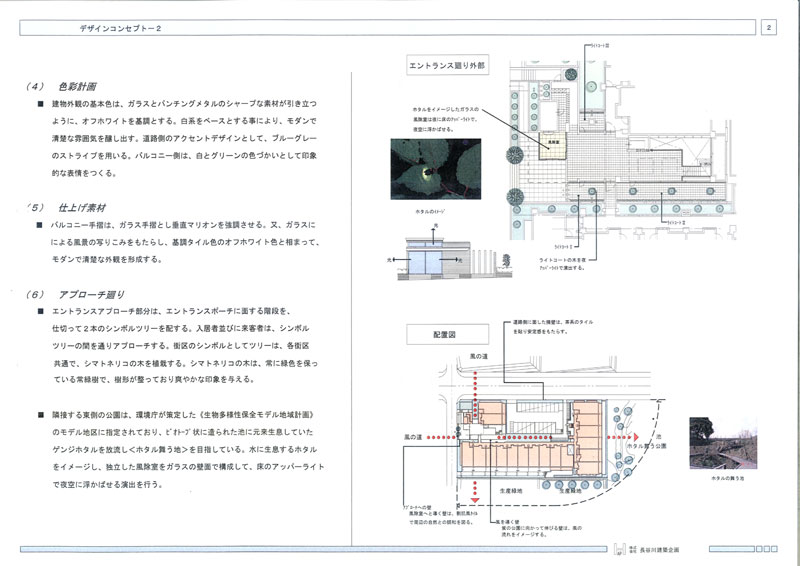The width and height of the screenshot is (800, 566).
Task: Click the "風の道" label above the site plan
Action: pyautogui.click(x=479, y=356)
